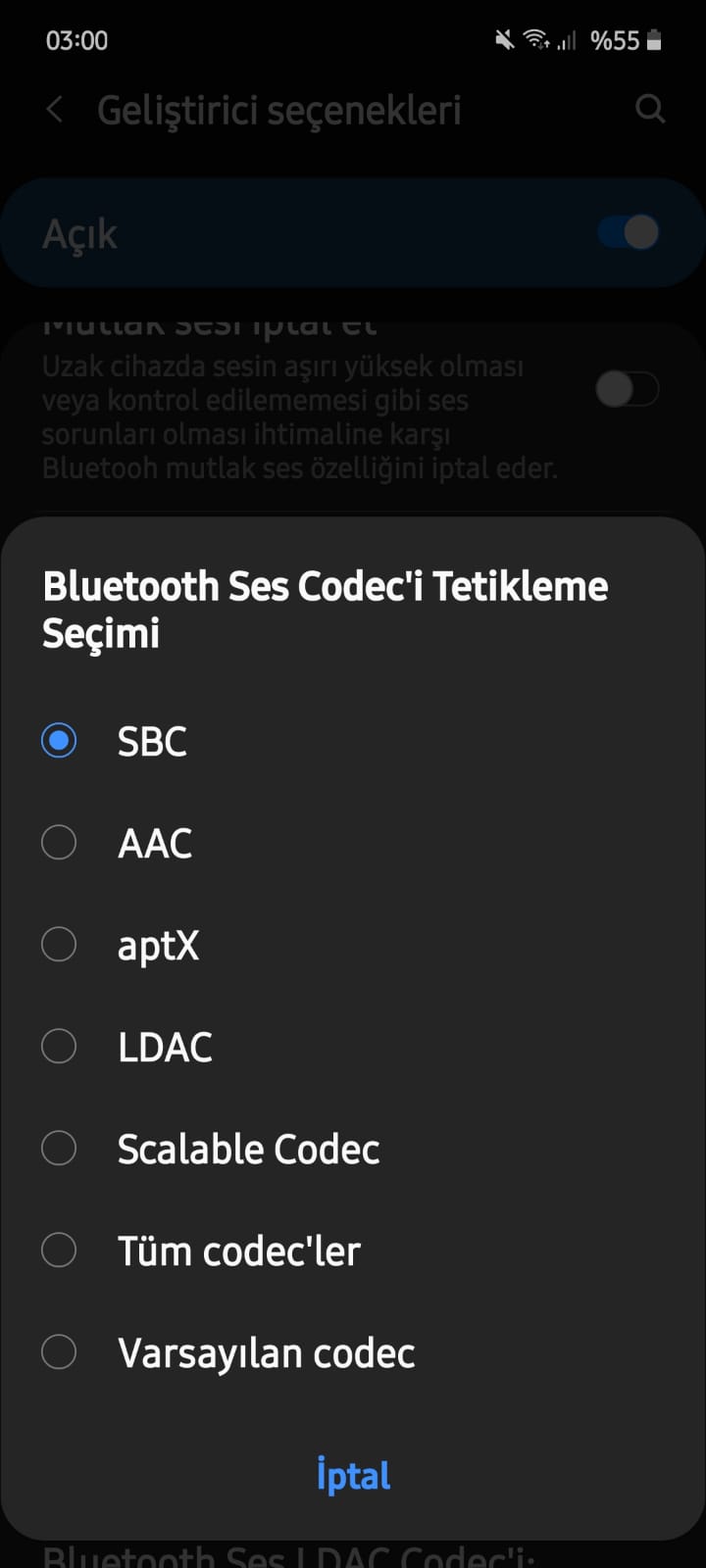Select the Tüm codec'ler radio button
The height and width of the screenshot is (1568, 706).
click(x=59, y=1249)
